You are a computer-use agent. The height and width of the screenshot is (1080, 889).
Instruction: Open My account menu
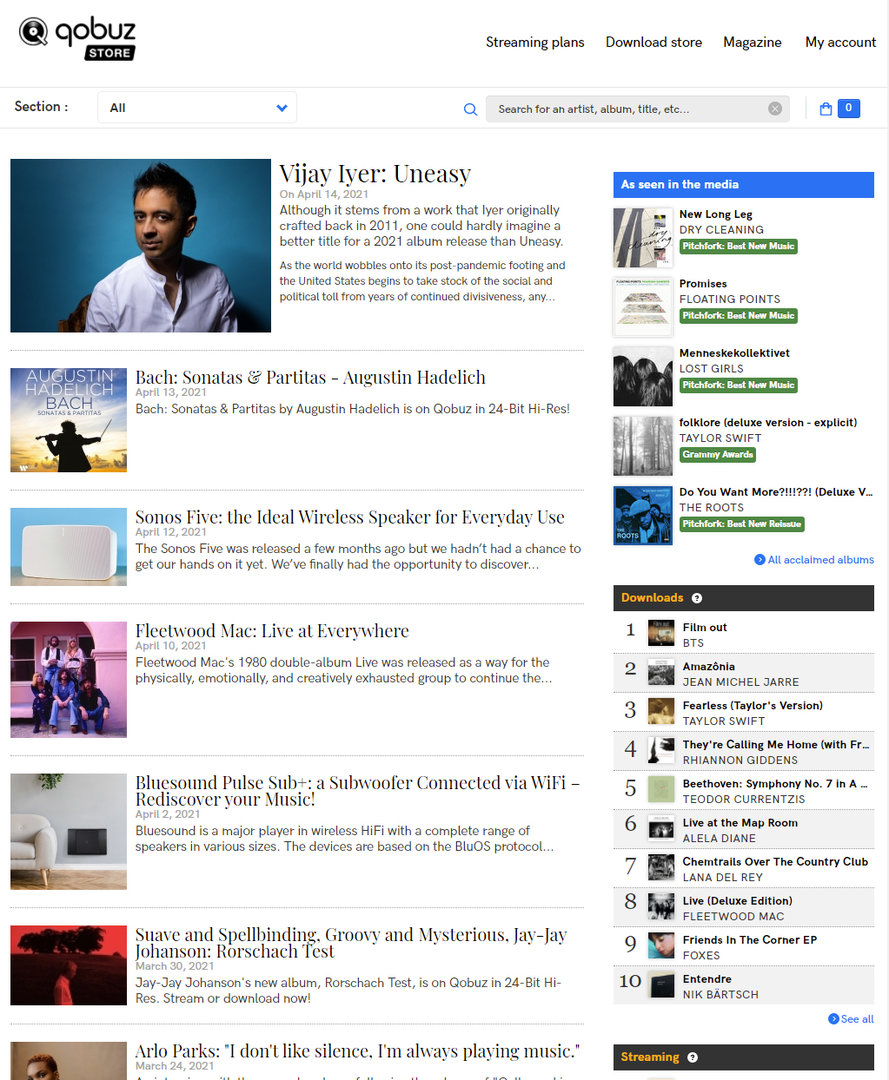[x=840, y=42]
